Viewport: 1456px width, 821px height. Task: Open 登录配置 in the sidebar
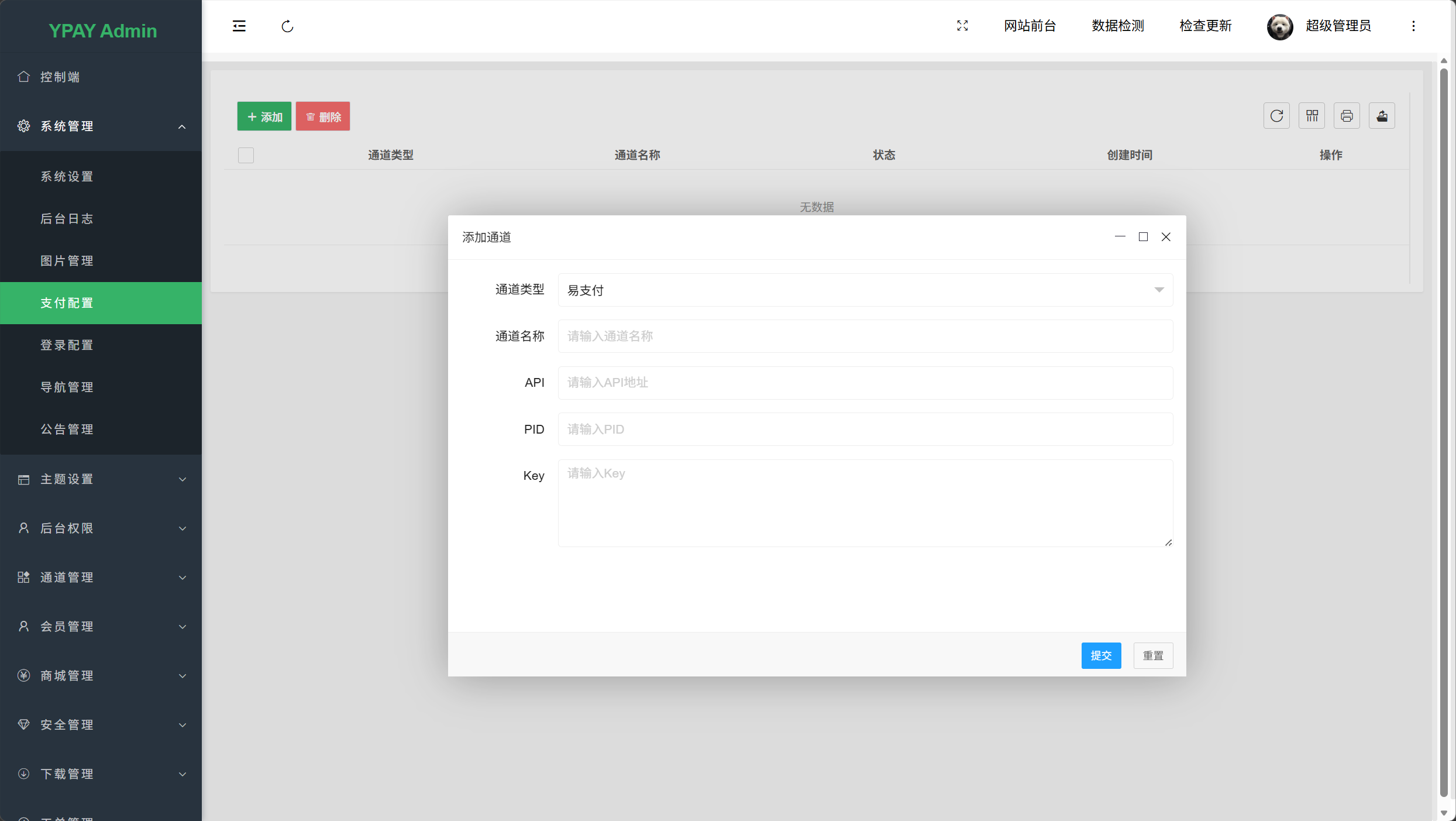pyautogui.click(x=67, y=345)
